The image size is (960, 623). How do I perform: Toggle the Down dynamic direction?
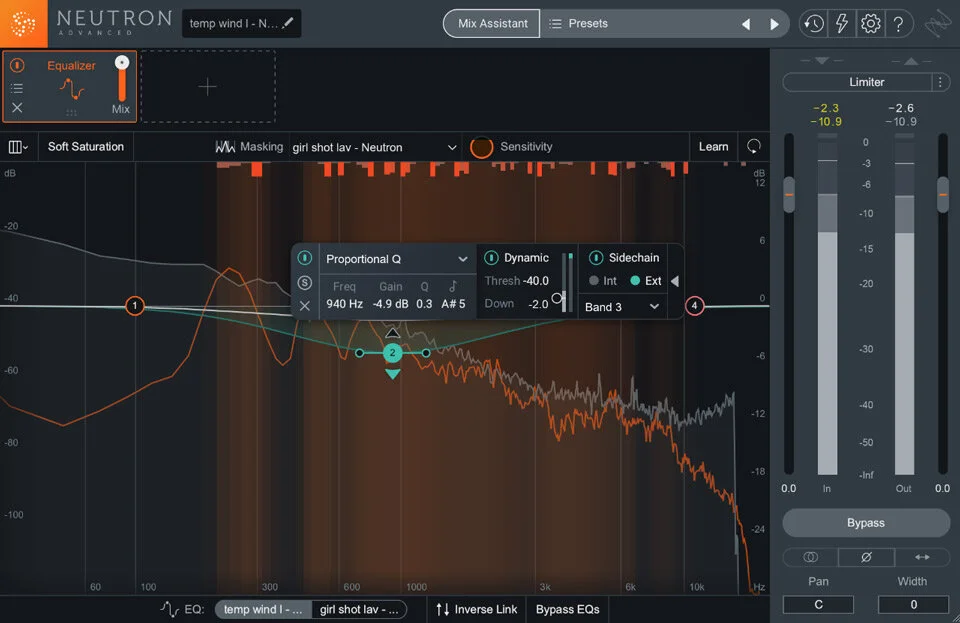click(x=499, y=304)
